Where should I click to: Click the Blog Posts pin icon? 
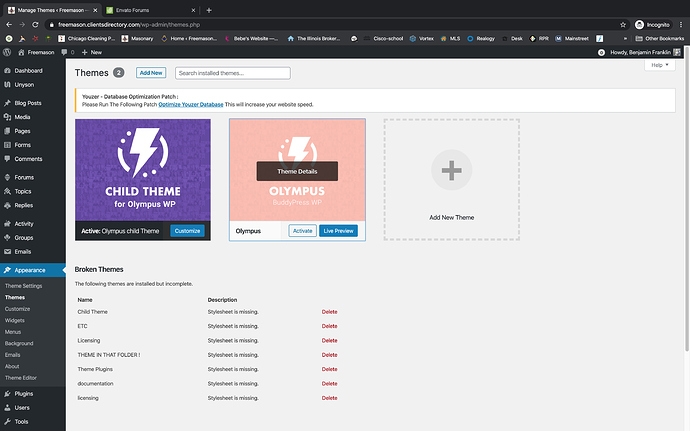[x=7, y=103]
